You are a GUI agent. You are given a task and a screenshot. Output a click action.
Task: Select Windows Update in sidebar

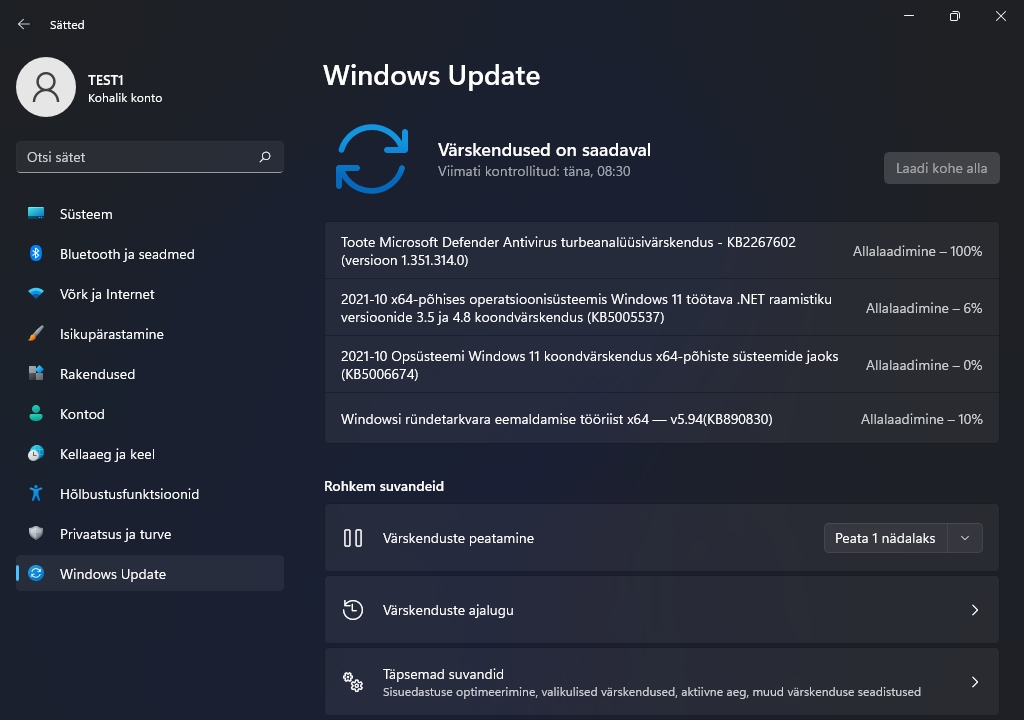pos(150,574)
